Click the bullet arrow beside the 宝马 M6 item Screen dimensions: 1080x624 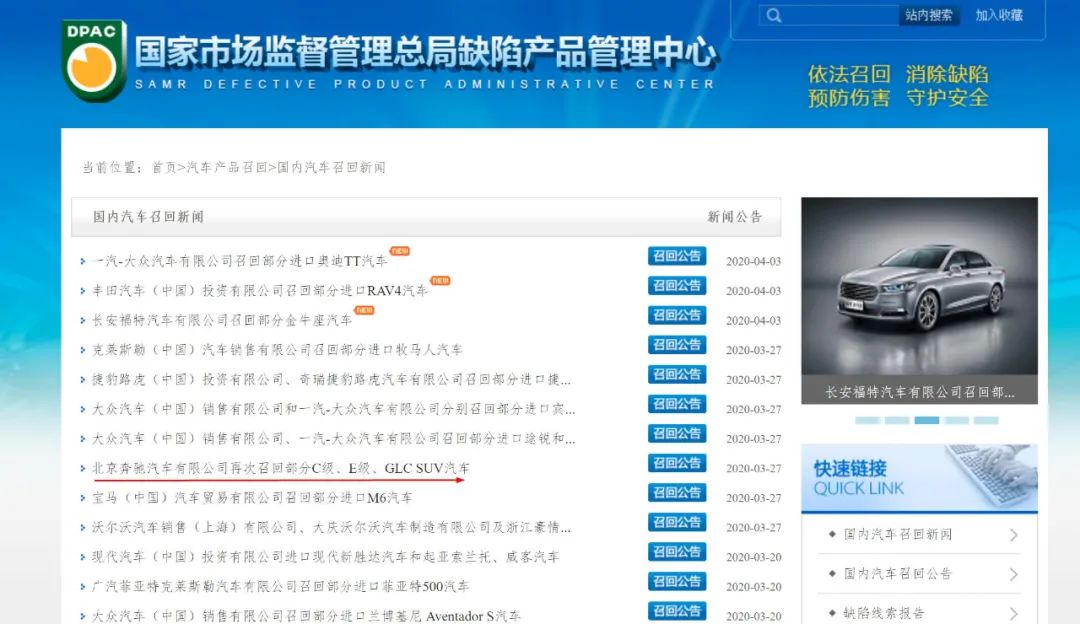point(83,499)
